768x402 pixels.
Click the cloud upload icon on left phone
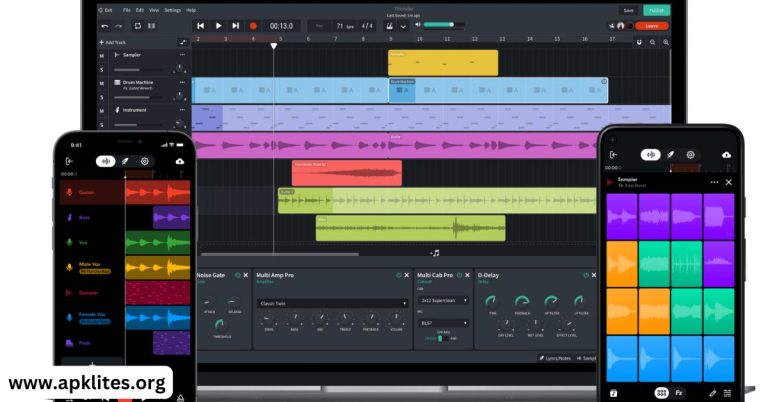[180, 160]
